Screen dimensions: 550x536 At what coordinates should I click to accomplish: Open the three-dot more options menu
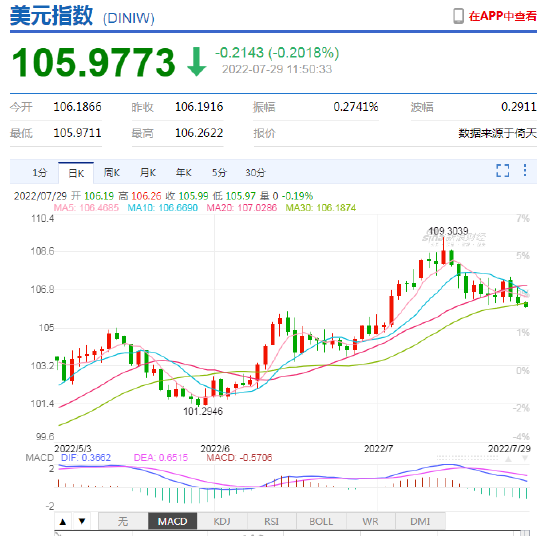(x=525, y=170)
